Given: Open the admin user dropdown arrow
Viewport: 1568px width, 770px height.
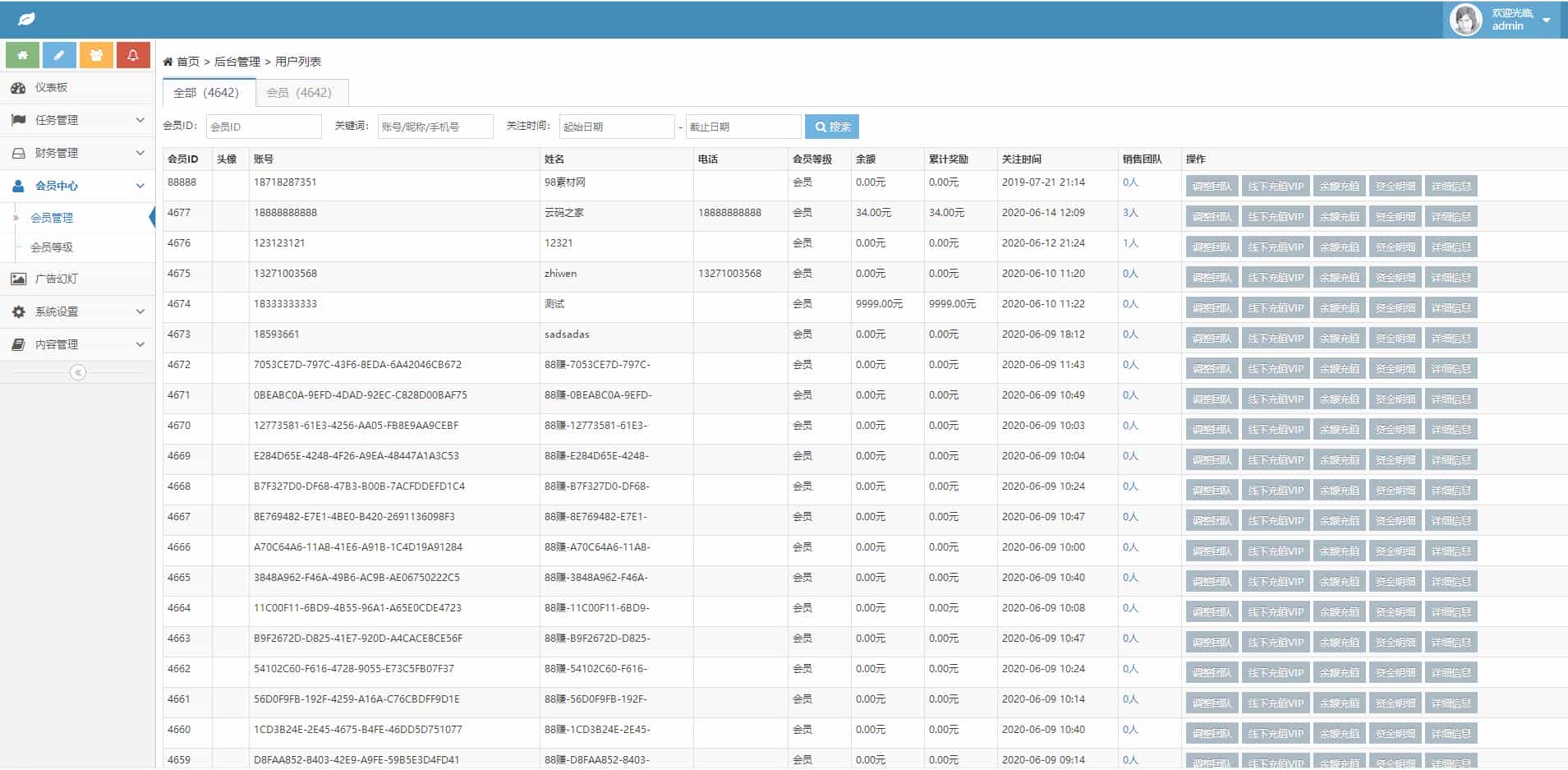Looking at the screenshot, I should (x=1546, y=21).
